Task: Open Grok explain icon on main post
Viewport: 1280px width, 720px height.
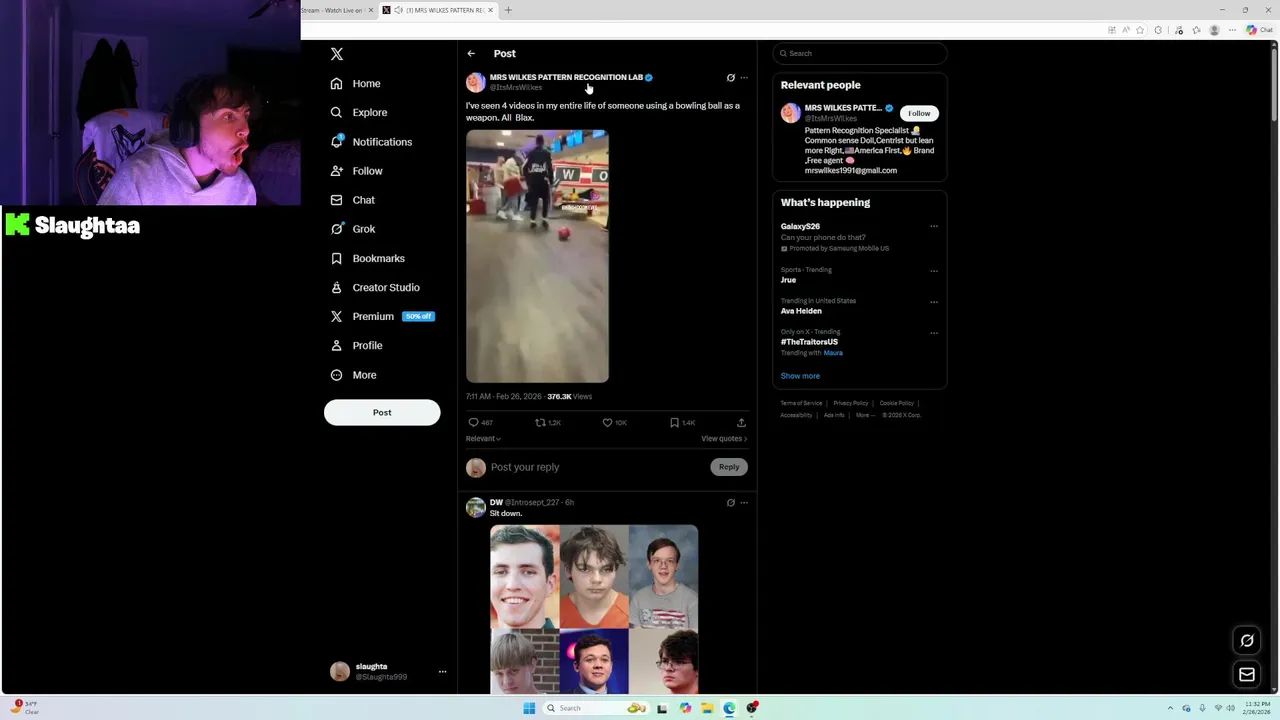Action: point(730,78)
